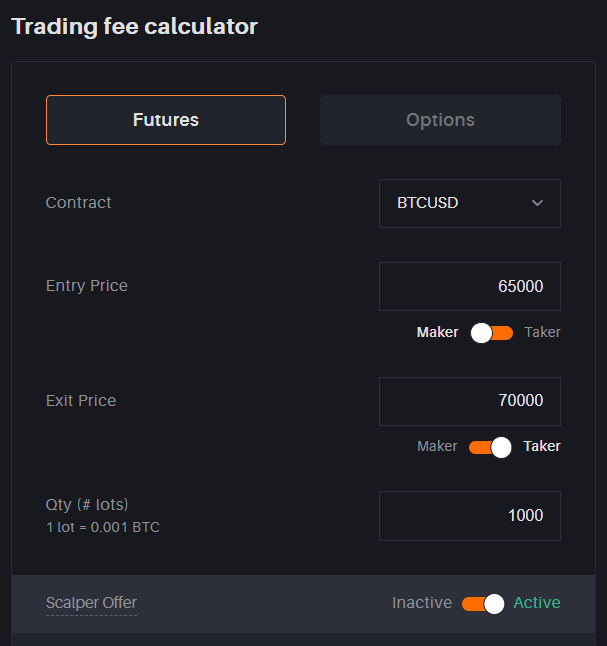Switch to the Options tab
The width and height of the screenshot is (607, 646).
440,120
